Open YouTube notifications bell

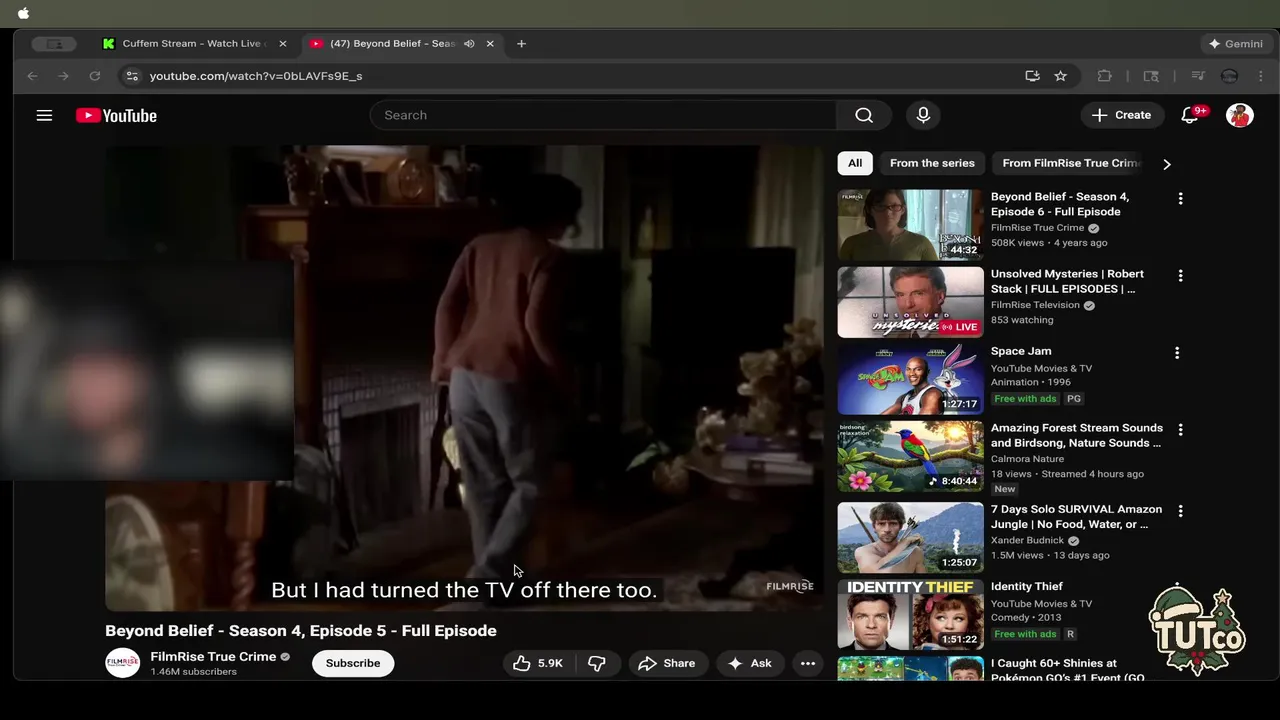(1190, 115)
